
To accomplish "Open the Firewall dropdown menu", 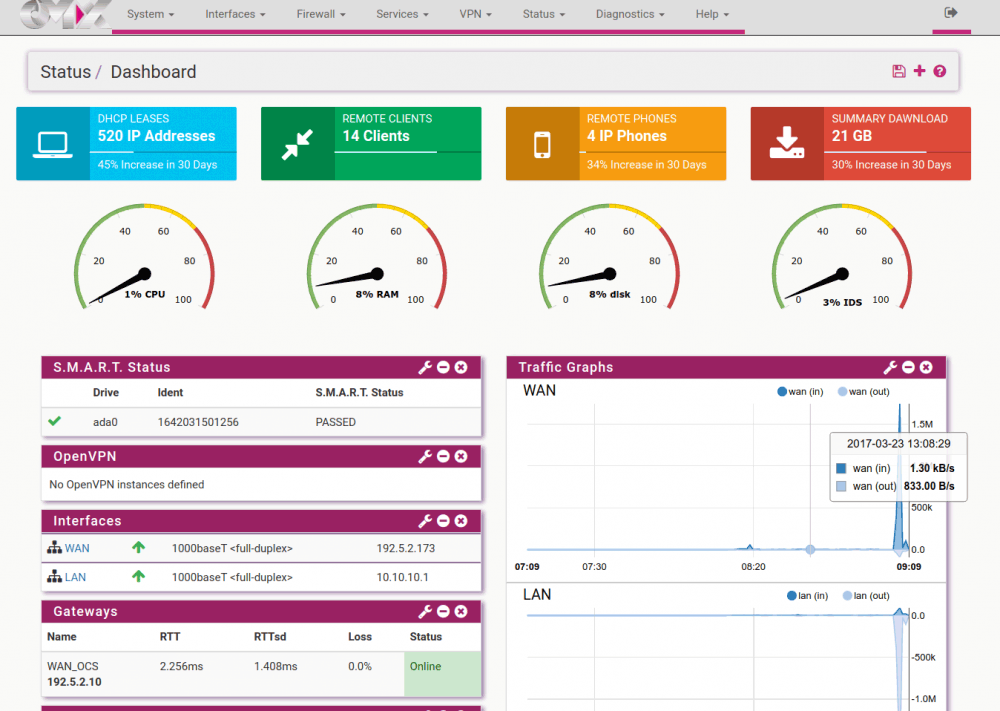I will point(321,15).
